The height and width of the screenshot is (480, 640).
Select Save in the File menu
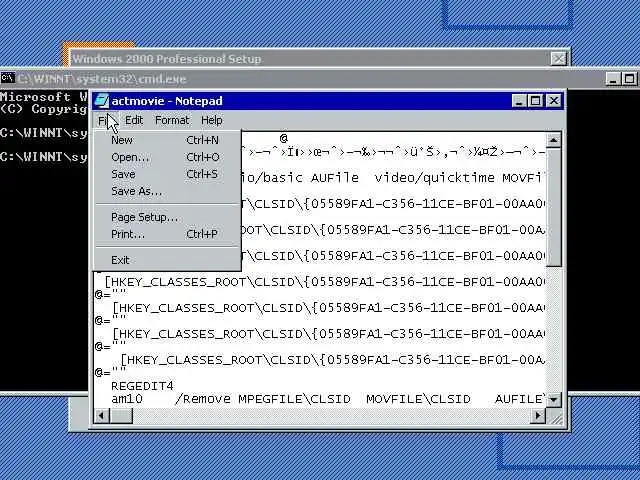(167, 174)
